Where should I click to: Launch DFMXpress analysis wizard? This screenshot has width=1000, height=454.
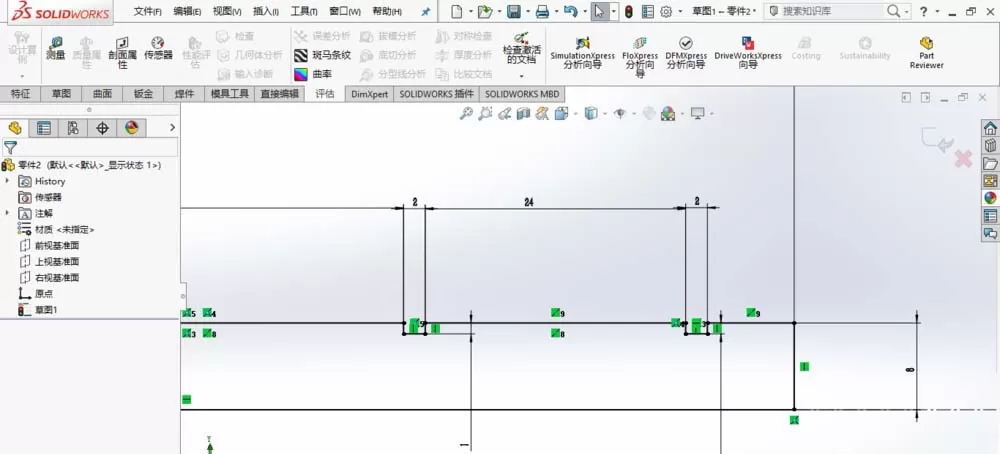click(x=686, y=52)
